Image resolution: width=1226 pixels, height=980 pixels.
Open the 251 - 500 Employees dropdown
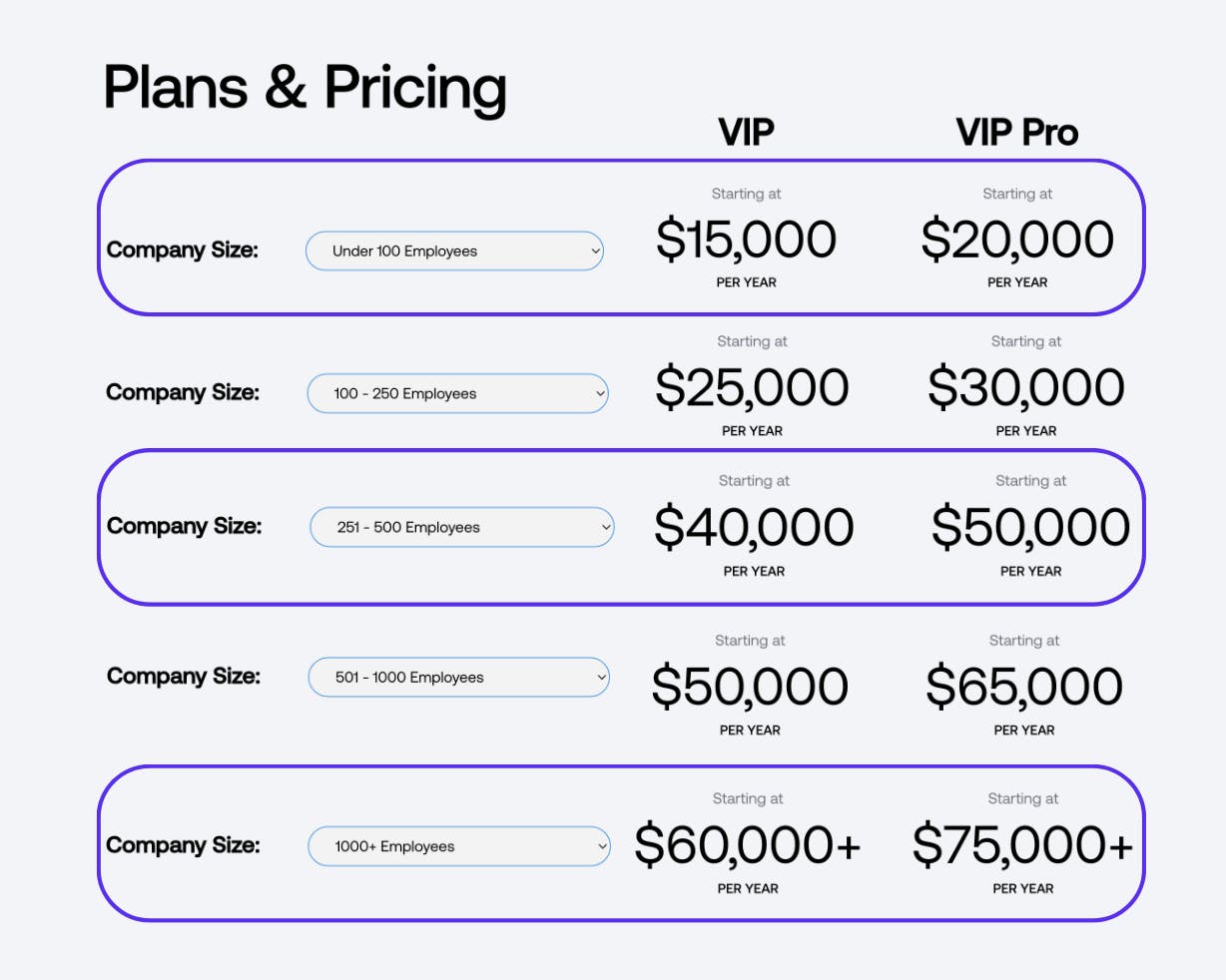tap(461, 527)
